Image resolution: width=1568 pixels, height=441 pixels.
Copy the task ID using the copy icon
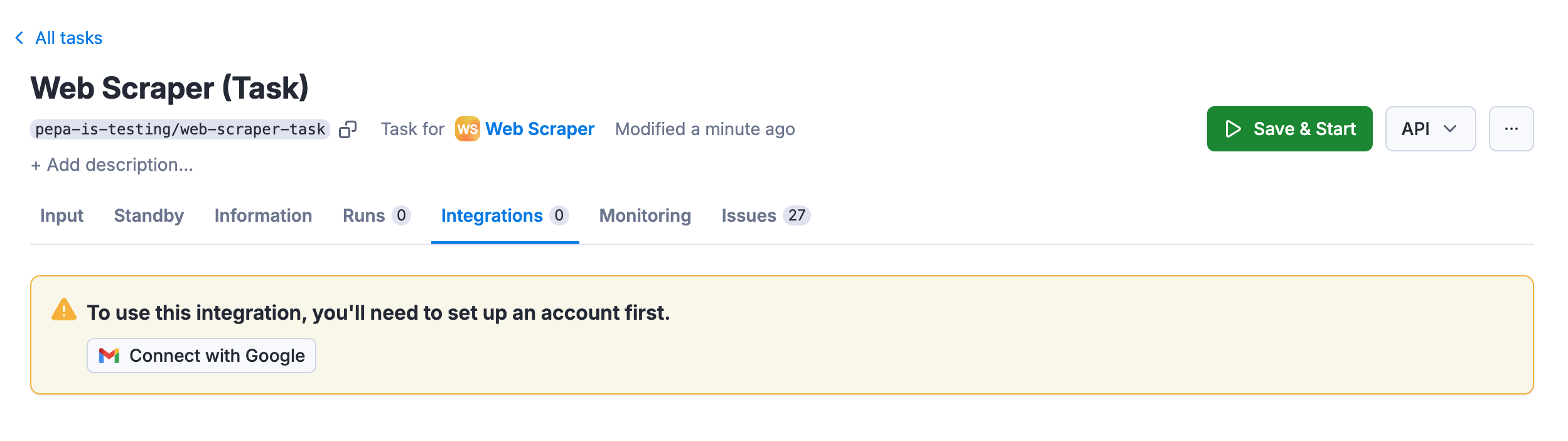point(348,129)
